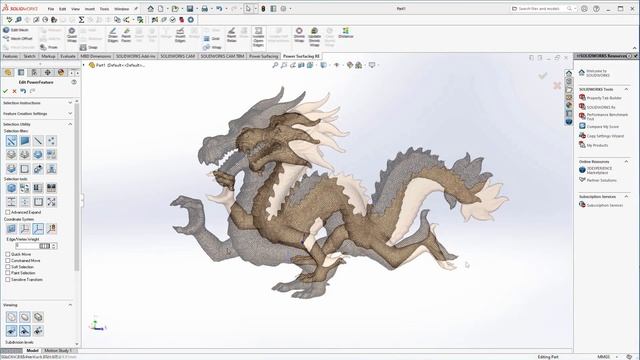This screenshot has height=360, width=640.
Task: Click the first Viewing mode icon
Action: [x=11, y=317]
